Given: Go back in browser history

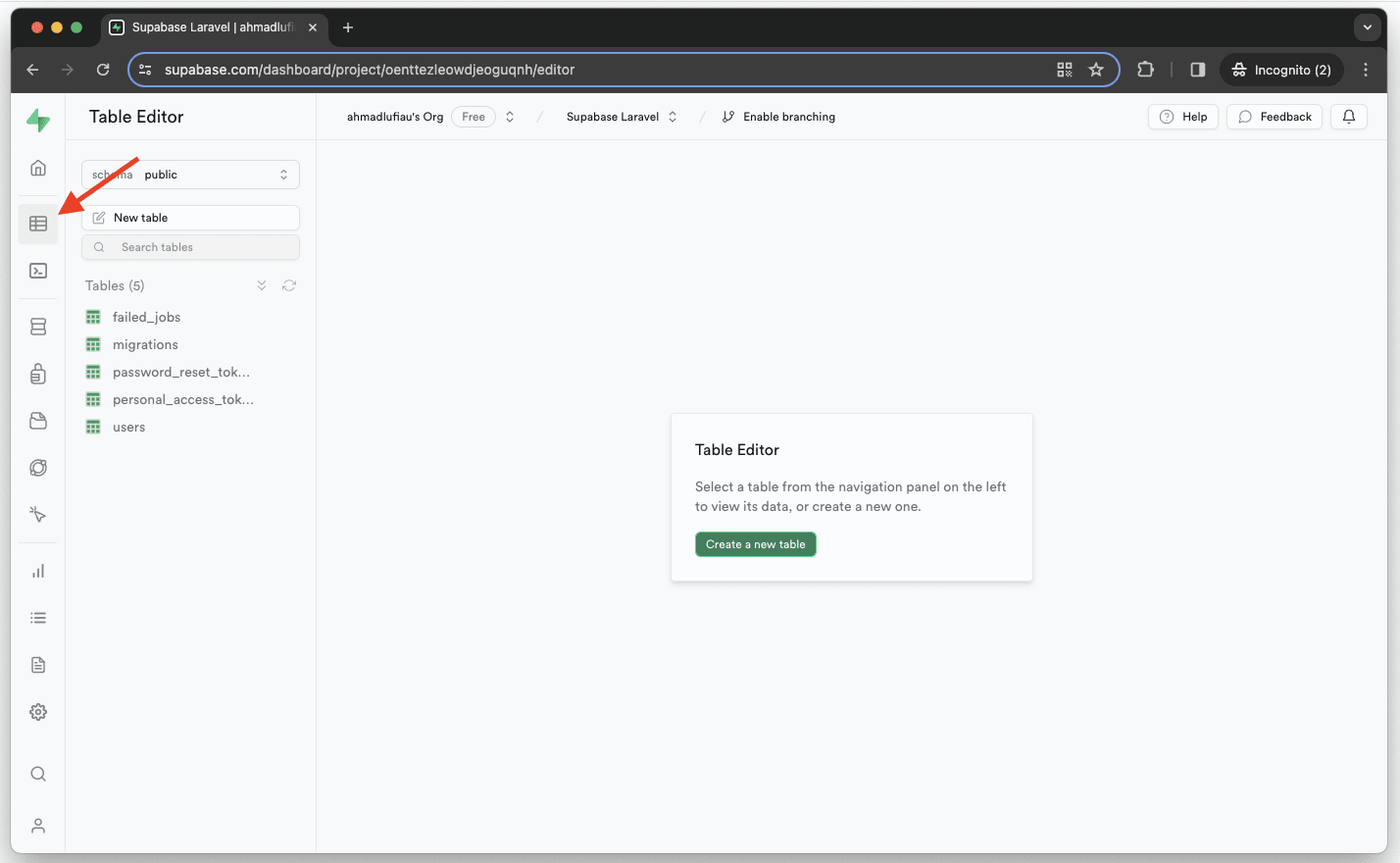Looking at the screenshot, I should click(x=32, y=70).
